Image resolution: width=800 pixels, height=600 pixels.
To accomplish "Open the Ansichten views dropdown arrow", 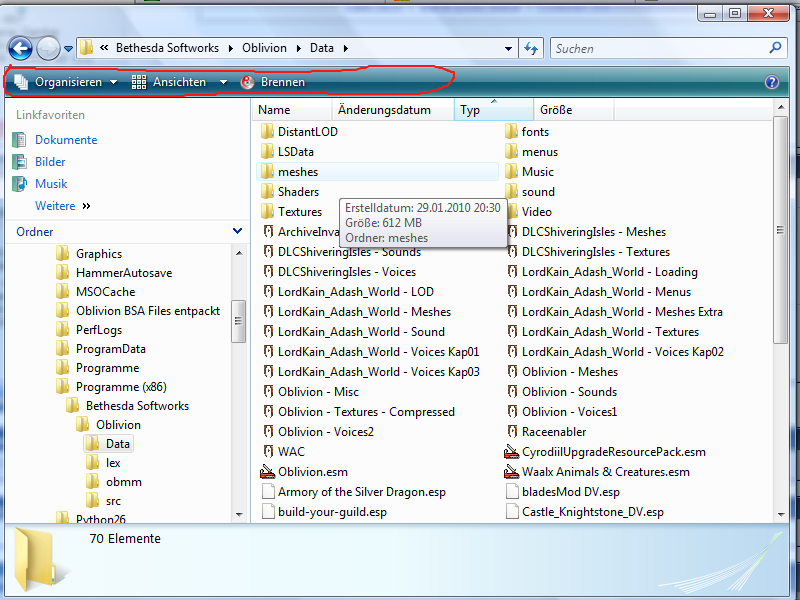I will [x=223, y=82].
